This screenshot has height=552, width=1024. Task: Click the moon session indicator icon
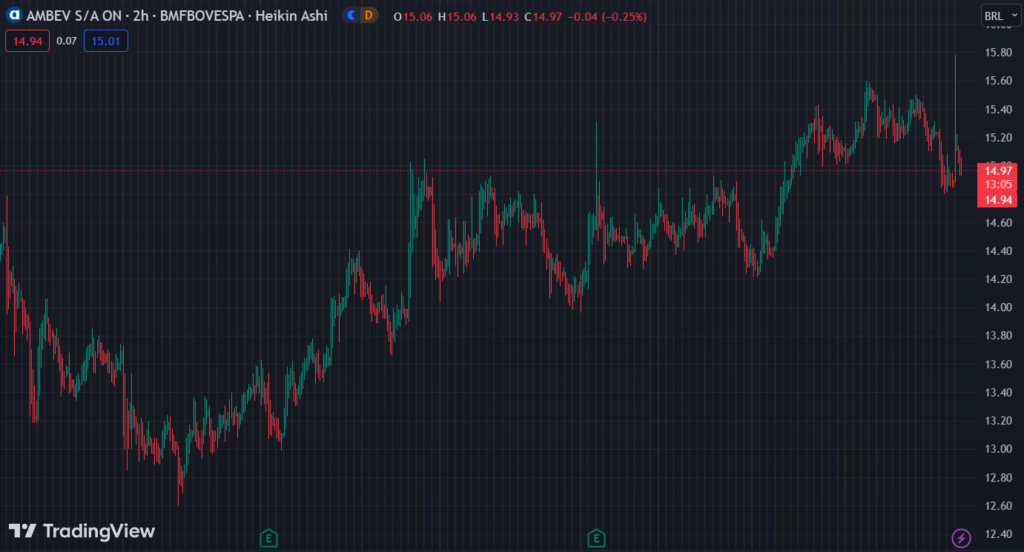351,15
